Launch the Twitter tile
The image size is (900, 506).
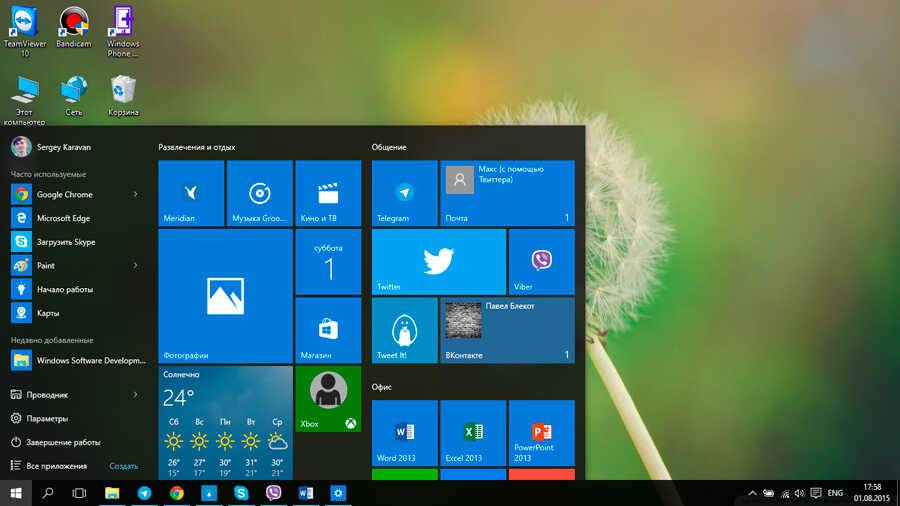coord(438,261)
